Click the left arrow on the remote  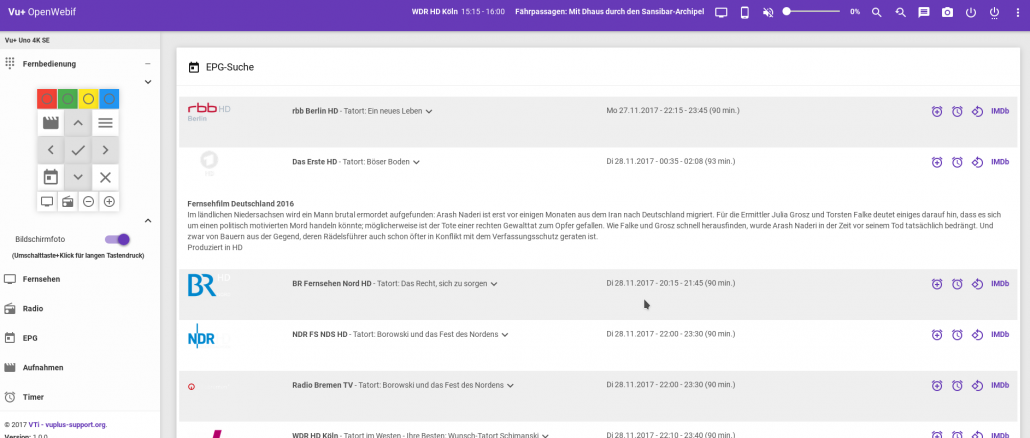click(51, 150)
